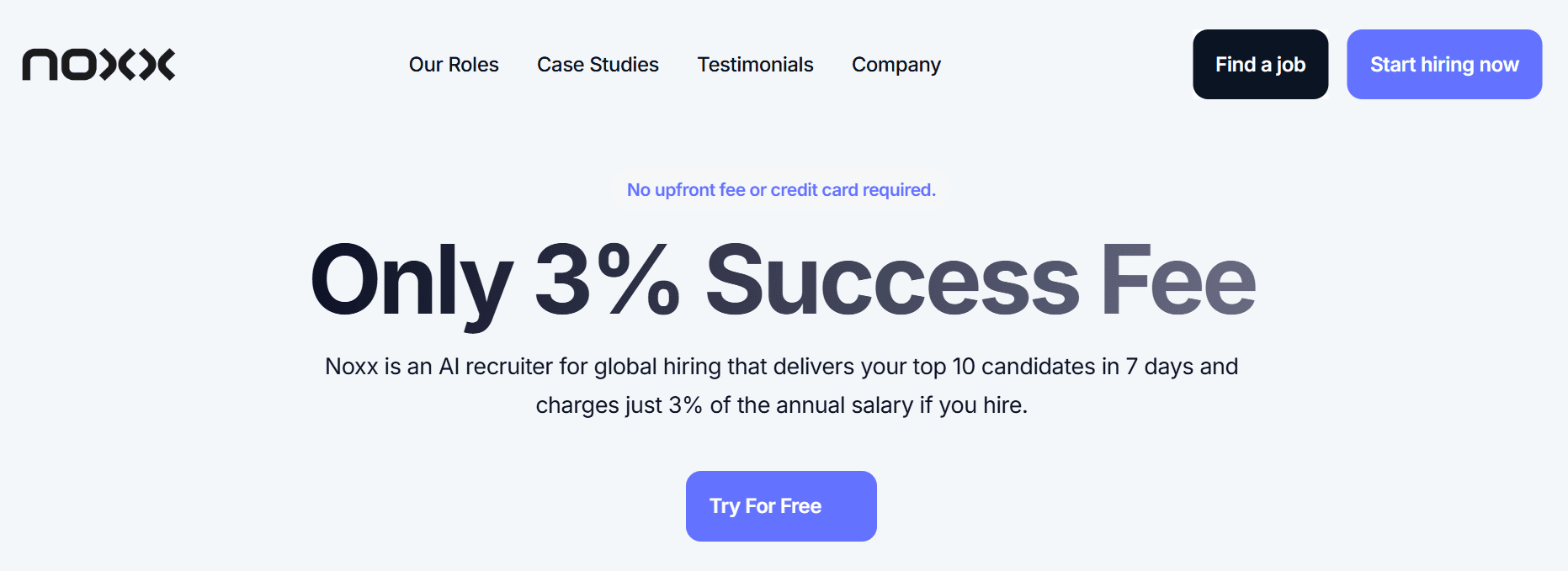Viewport: 1568px width, 571px height.
Task: Read customer stories under Case Studies
Action: 598,64
